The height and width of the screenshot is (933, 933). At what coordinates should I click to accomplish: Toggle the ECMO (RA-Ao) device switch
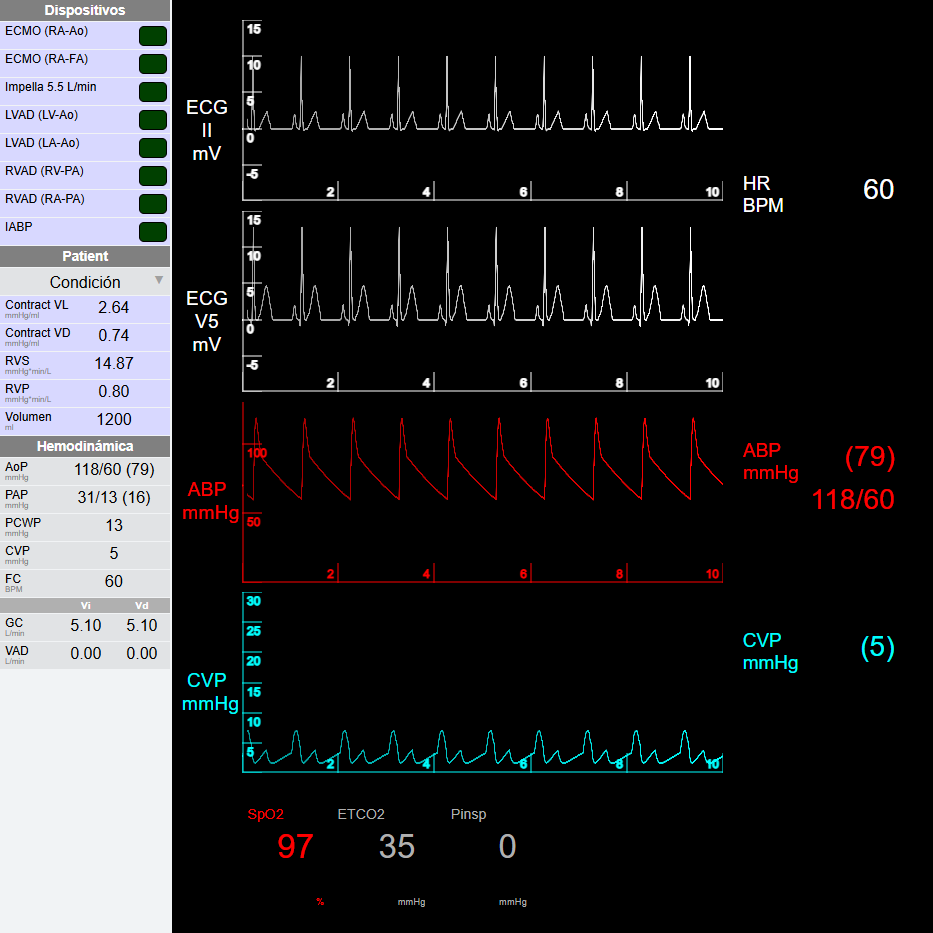[x=153, y=36]
